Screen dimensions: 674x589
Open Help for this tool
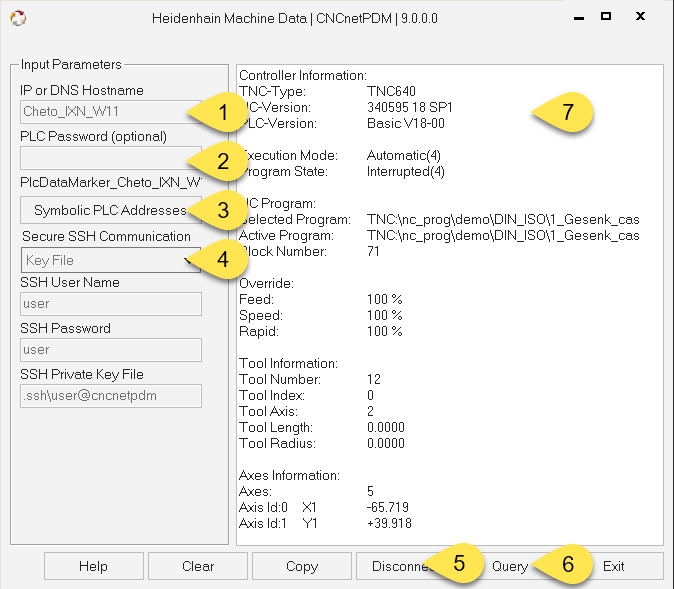(x=93, y=566)
